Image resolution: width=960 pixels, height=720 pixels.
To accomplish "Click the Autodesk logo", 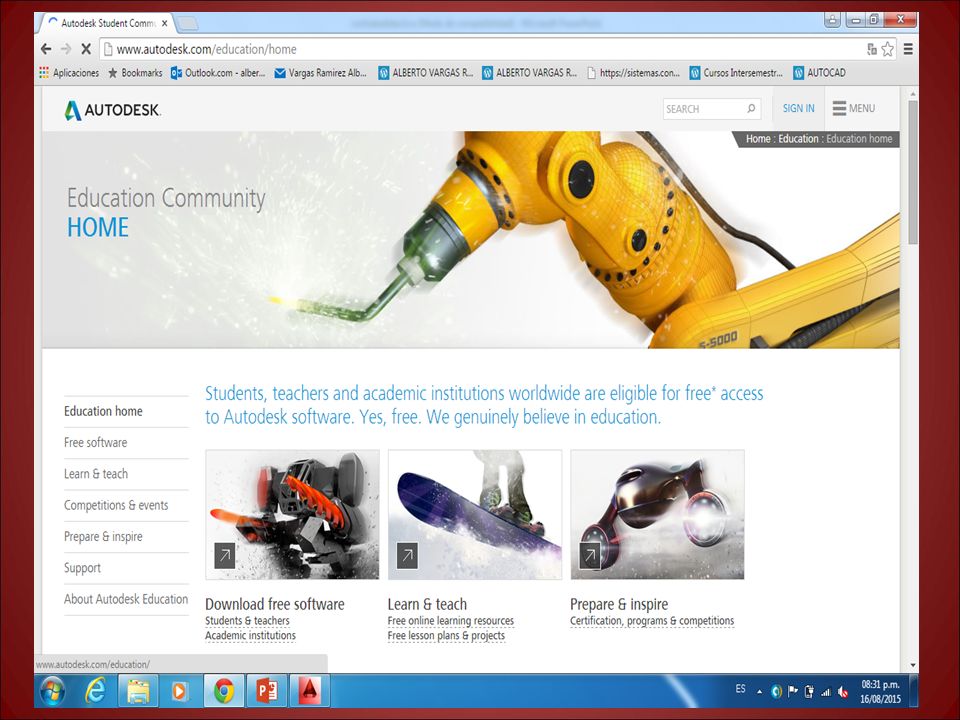I will (x=113, y=110).
